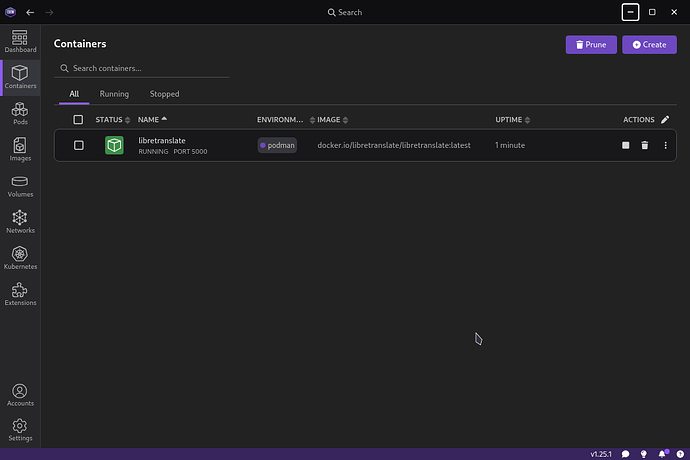Click the feedback chat bubble icon
Image resolution: width=690 pixels, height=460 pixels.
coord(627,454)
